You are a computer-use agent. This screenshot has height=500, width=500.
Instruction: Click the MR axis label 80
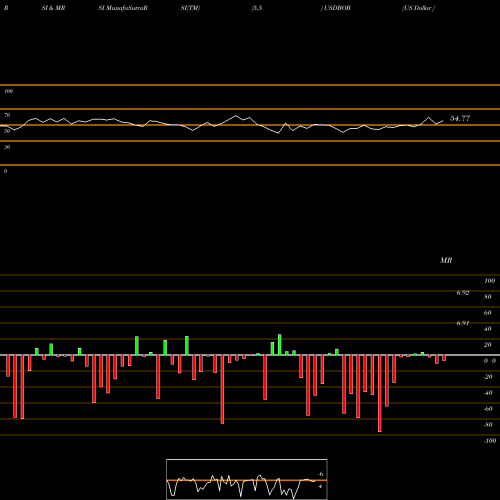pyautogui.click(x=488, y=297)
